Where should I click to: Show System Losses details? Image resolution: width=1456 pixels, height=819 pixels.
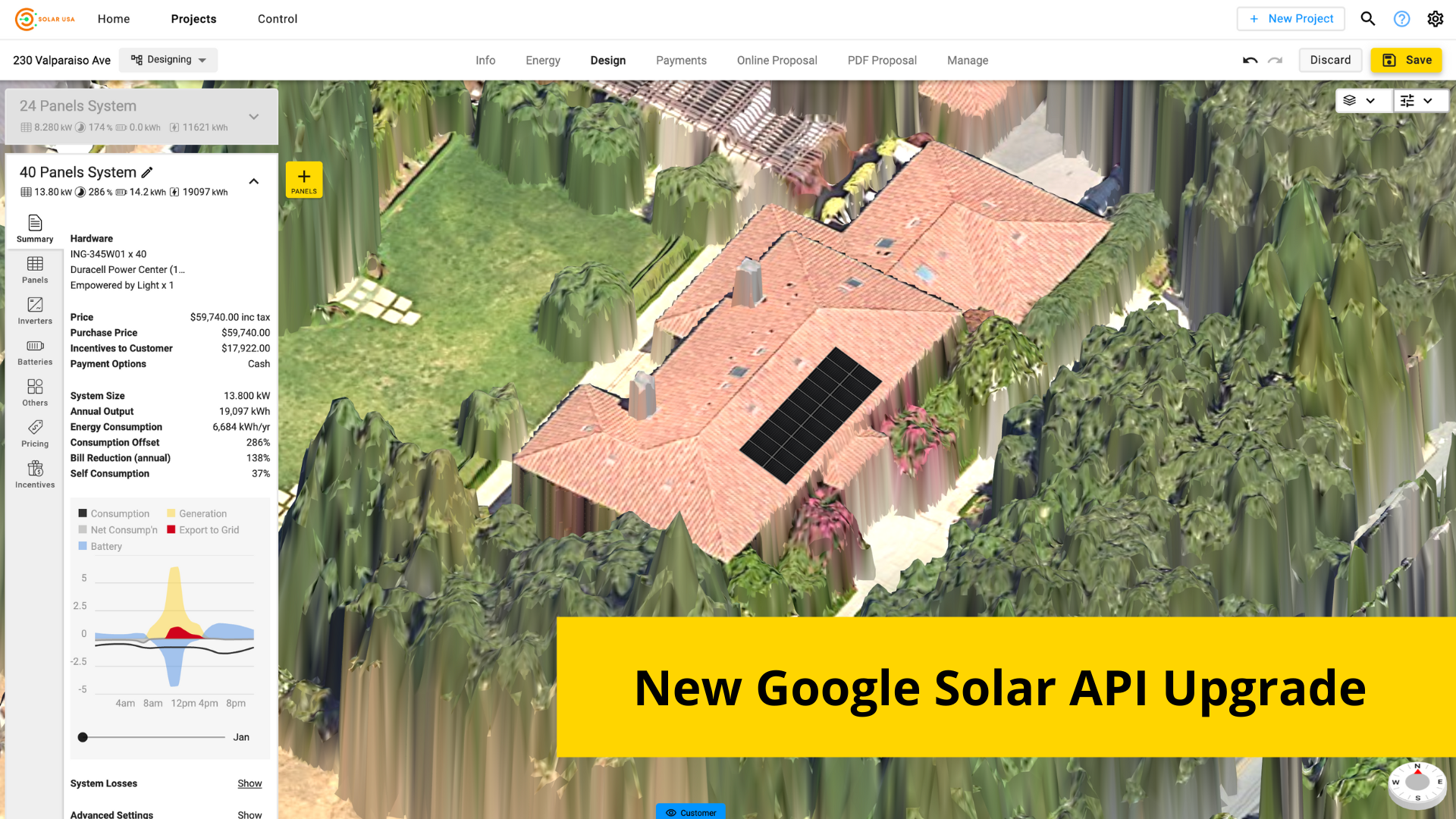(x=249, y=783)
